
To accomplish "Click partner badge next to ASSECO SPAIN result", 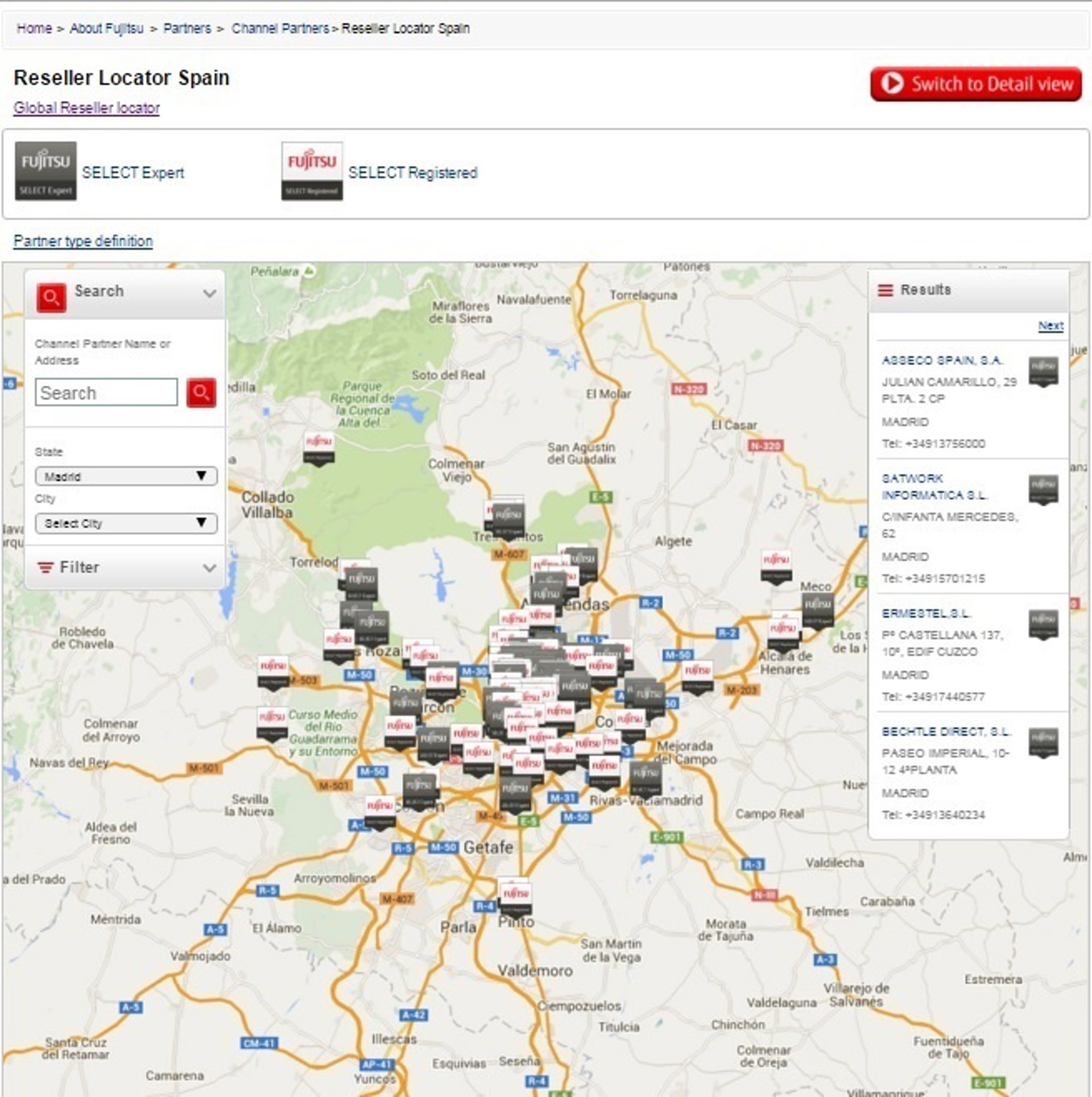I will 1043,371.
